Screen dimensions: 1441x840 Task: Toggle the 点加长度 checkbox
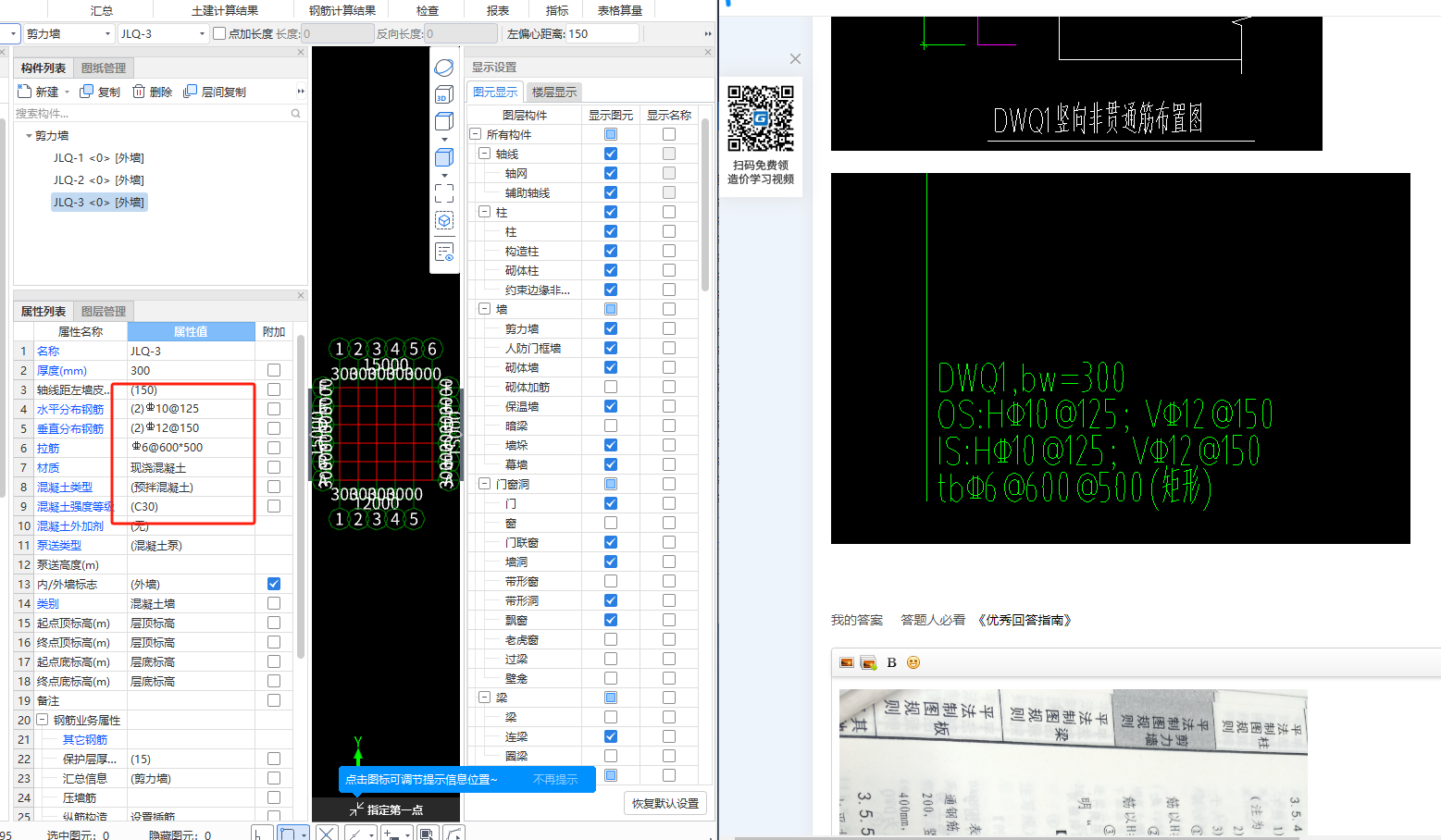click(219, 33)
